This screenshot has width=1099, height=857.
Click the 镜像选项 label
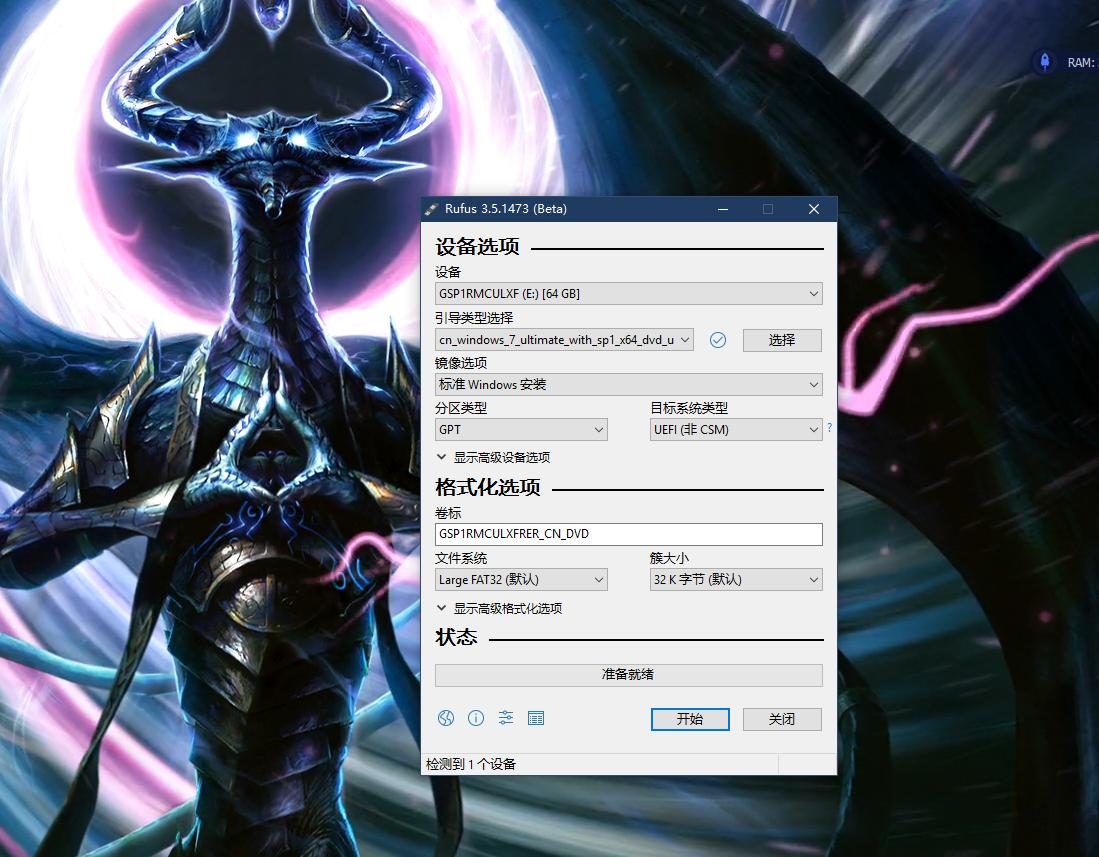(x=461, y=363)
